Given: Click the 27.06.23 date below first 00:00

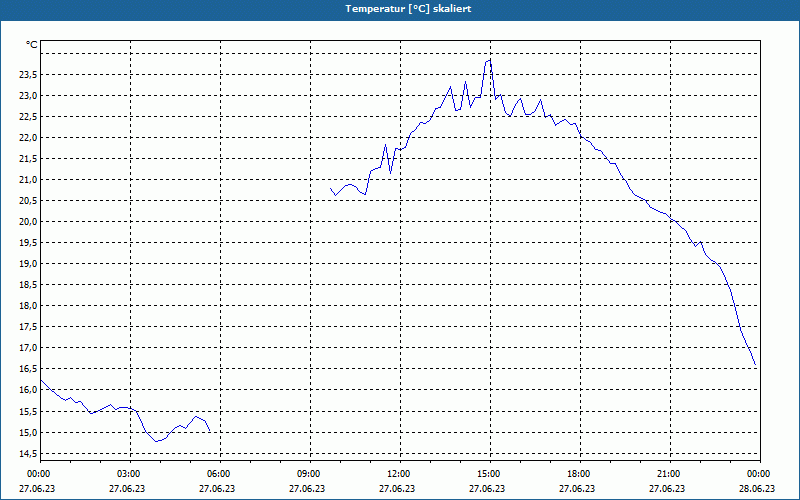Looking at the screenshot, I should point(37,489).
